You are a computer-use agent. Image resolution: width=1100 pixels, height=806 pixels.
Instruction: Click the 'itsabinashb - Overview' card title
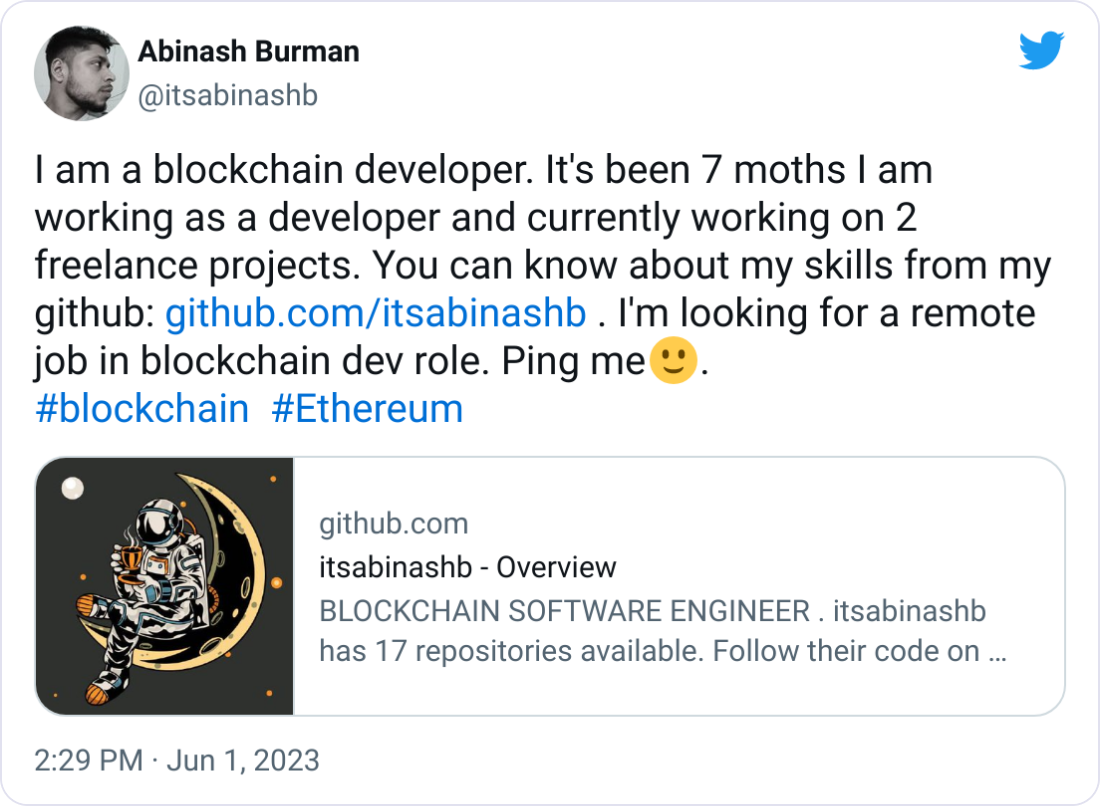click(467, 567)
